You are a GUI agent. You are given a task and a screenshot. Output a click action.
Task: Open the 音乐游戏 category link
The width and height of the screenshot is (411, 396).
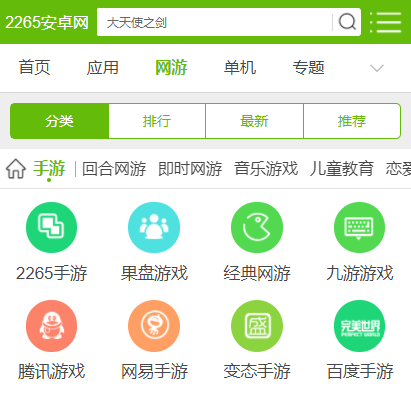pyautogui.click(x=266, y=169)
